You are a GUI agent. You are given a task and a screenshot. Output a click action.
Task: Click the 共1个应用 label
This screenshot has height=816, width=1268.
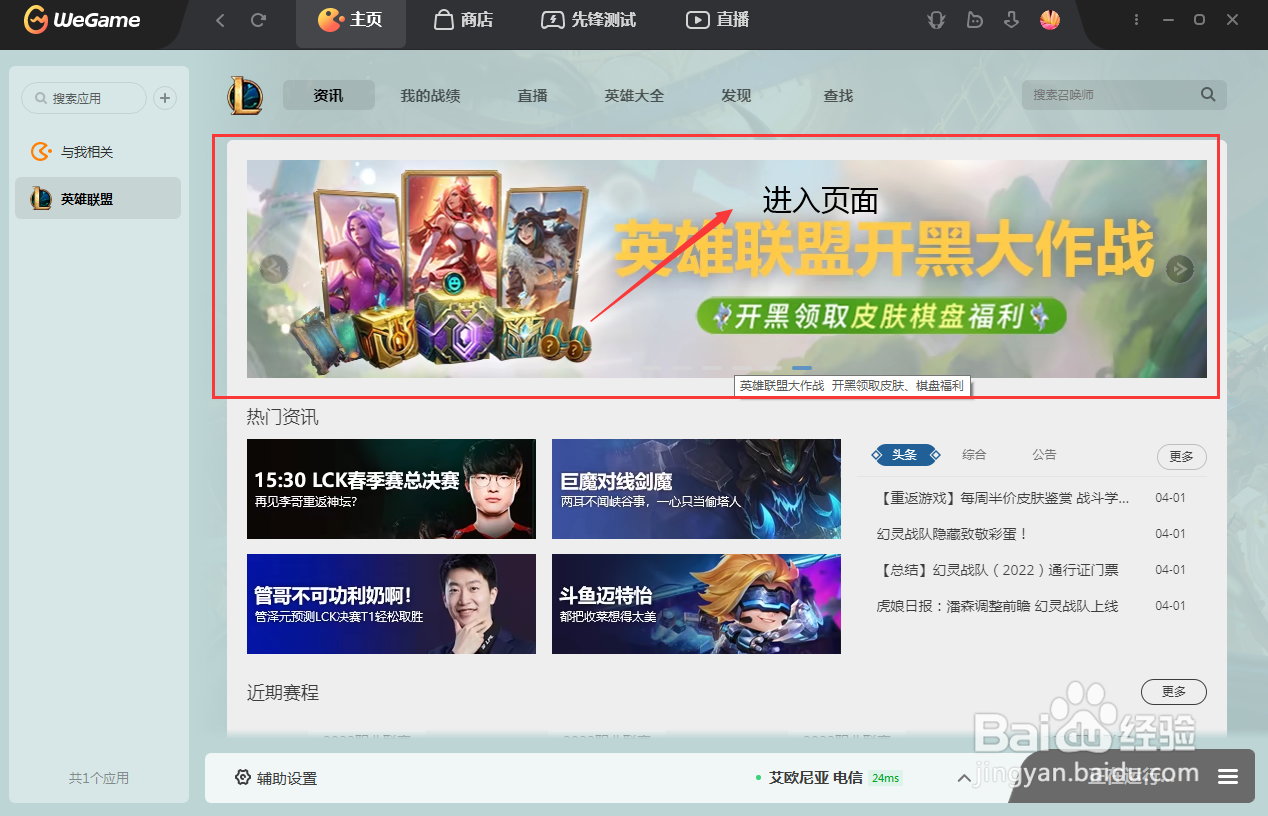pos(98,778)
